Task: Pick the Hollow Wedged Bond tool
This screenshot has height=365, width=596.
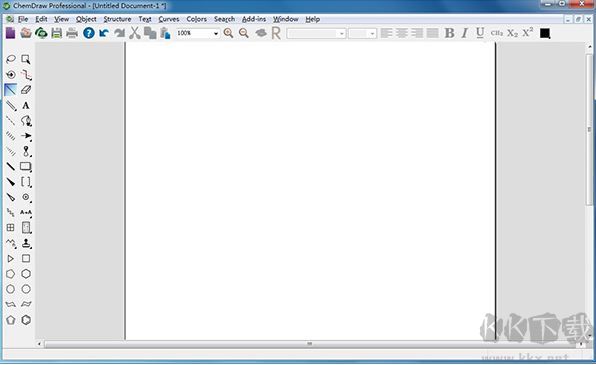Action: 11,197
